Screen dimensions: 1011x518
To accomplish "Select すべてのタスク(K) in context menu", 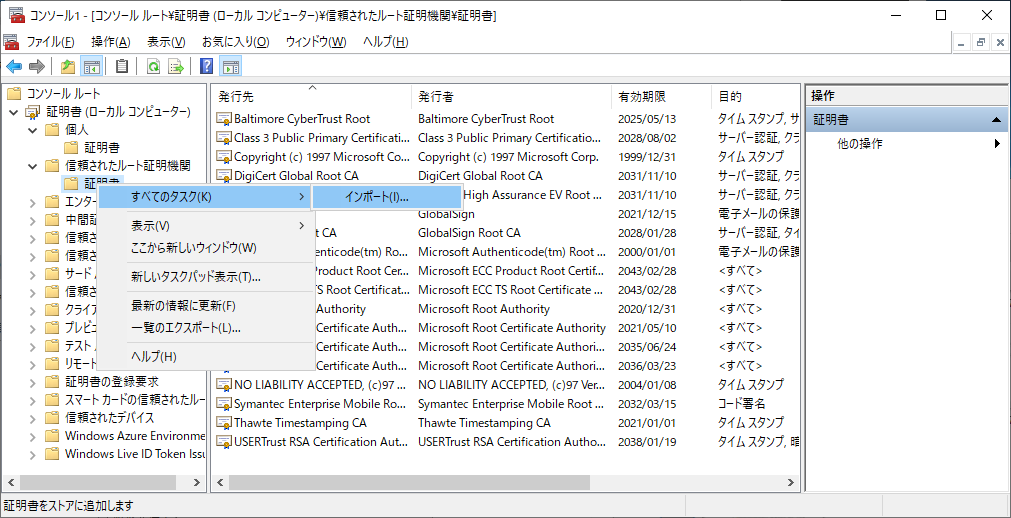I will (205, 197).
